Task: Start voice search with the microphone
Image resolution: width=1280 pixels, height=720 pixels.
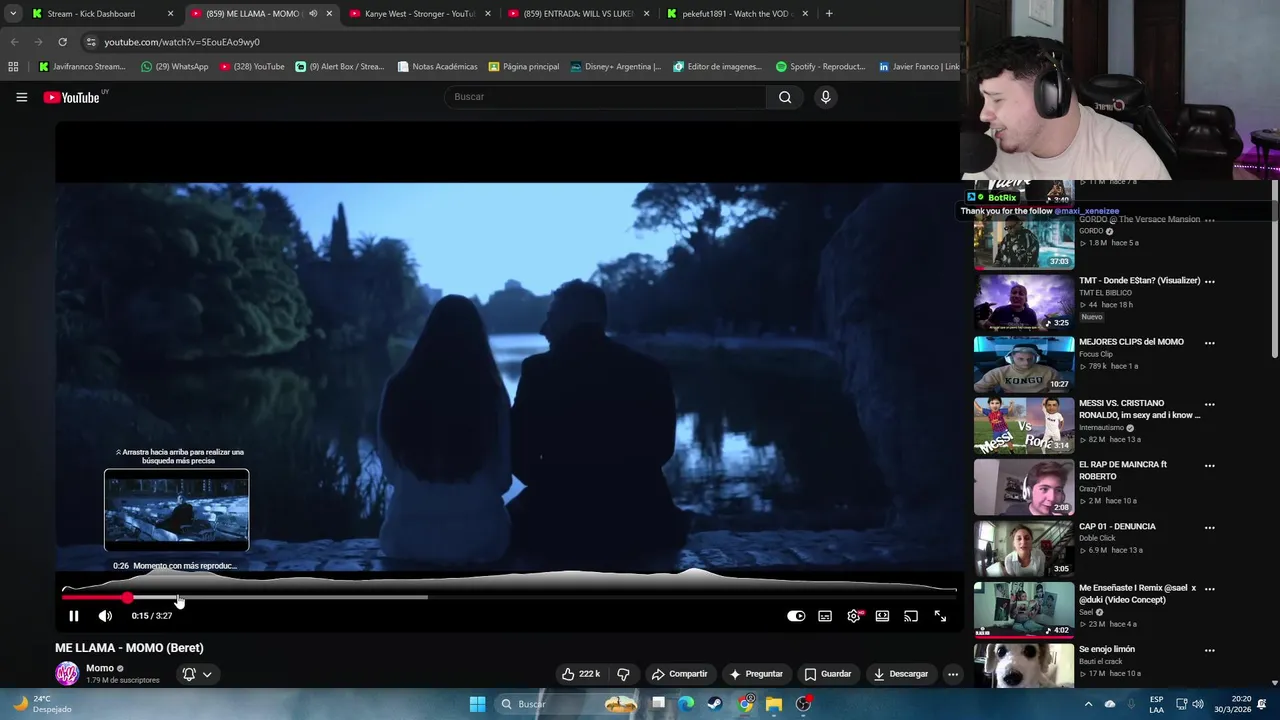Action: coord(825,97)
